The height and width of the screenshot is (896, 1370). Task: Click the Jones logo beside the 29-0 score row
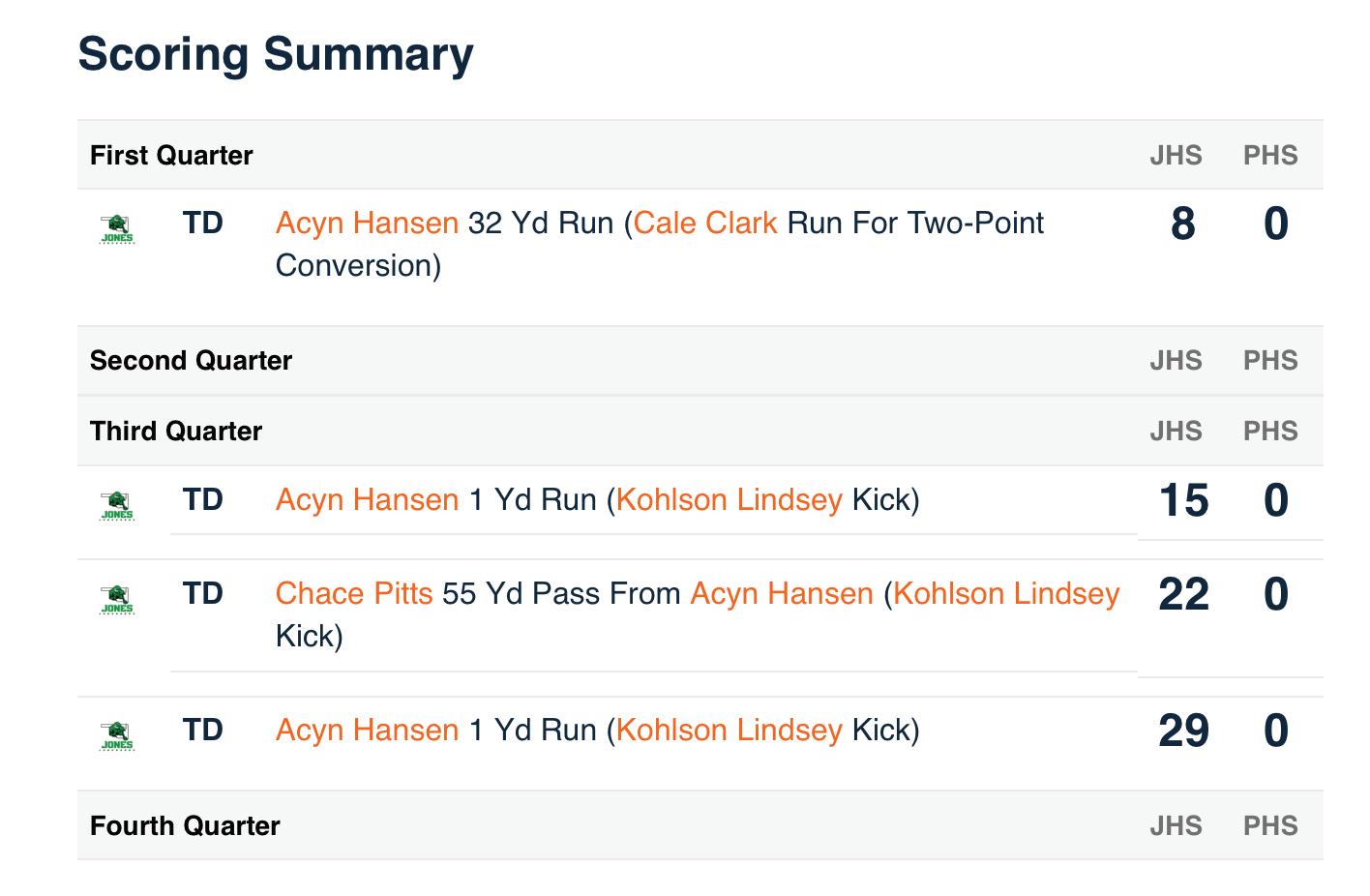(117, 736)
